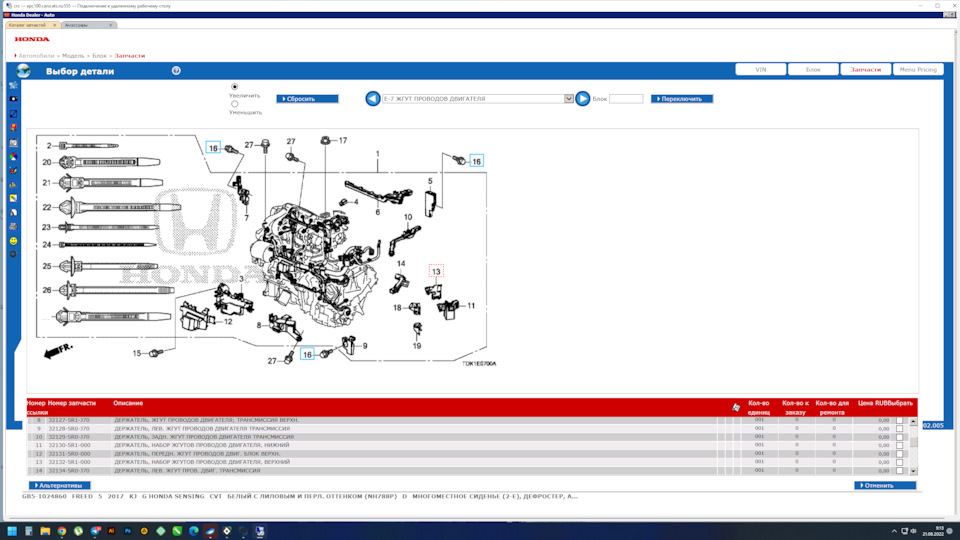Click 16 hotspot at diagram bottom
The image size is (960, 540).
coord(307,354)
